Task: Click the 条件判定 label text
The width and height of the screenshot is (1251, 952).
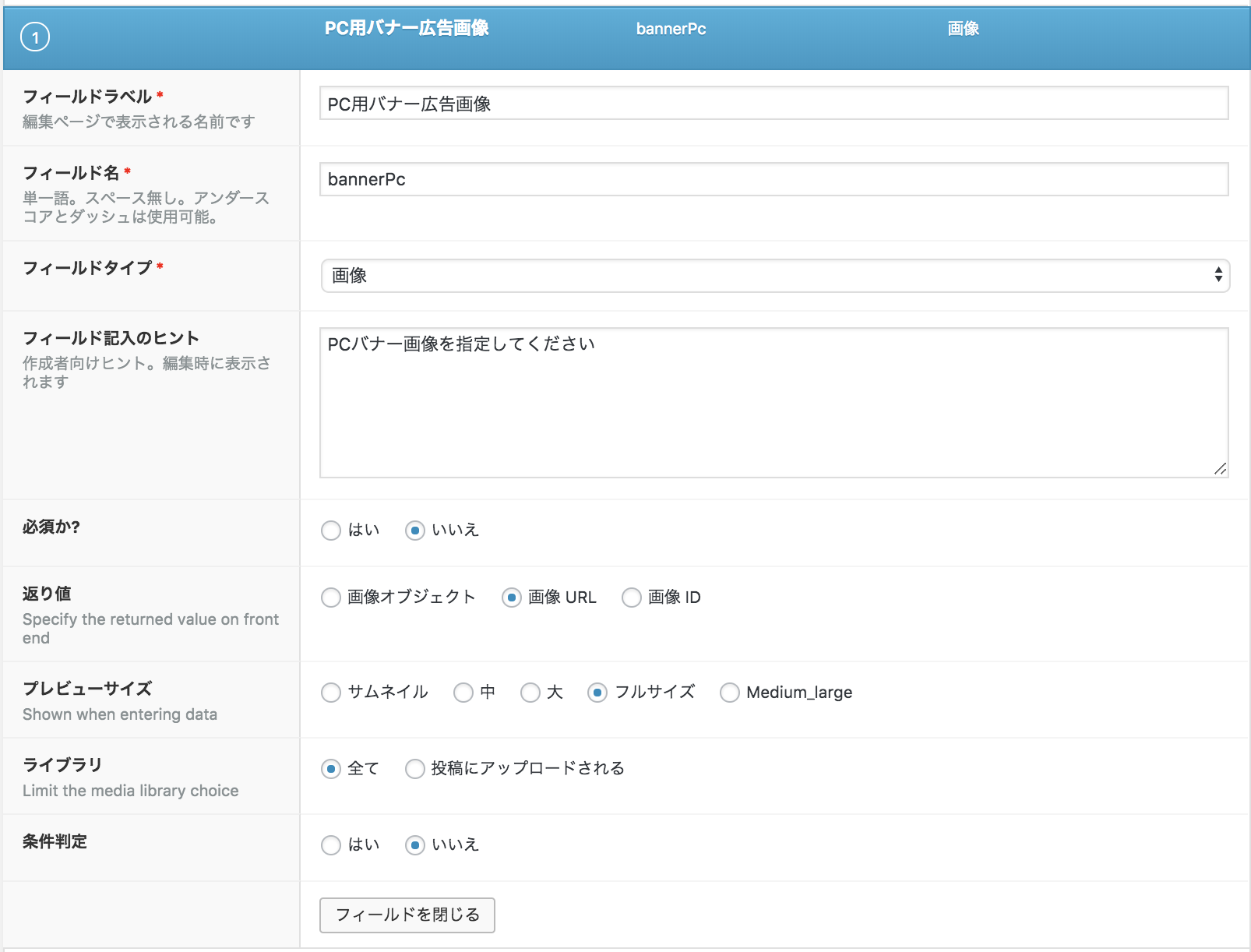Action: pyautogui.click(x=55, y=841)
